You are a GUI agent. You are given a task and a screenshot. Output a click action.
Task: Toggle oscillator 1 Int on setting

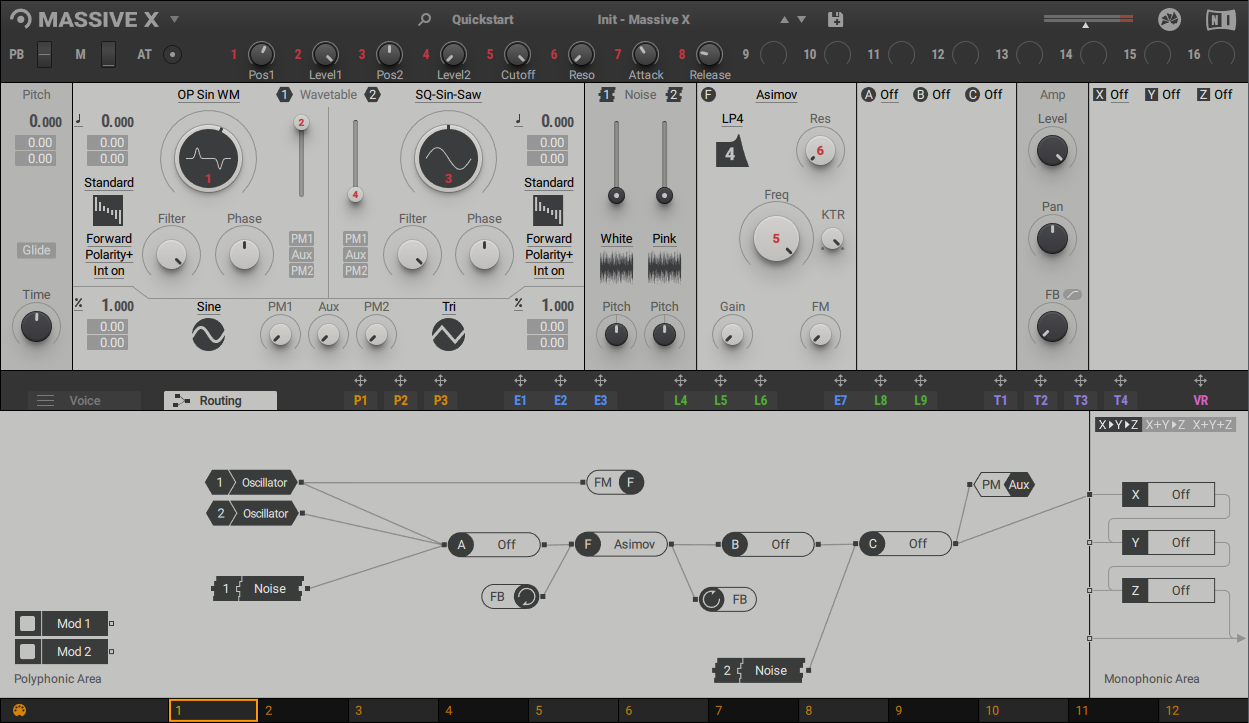(108, 270)
